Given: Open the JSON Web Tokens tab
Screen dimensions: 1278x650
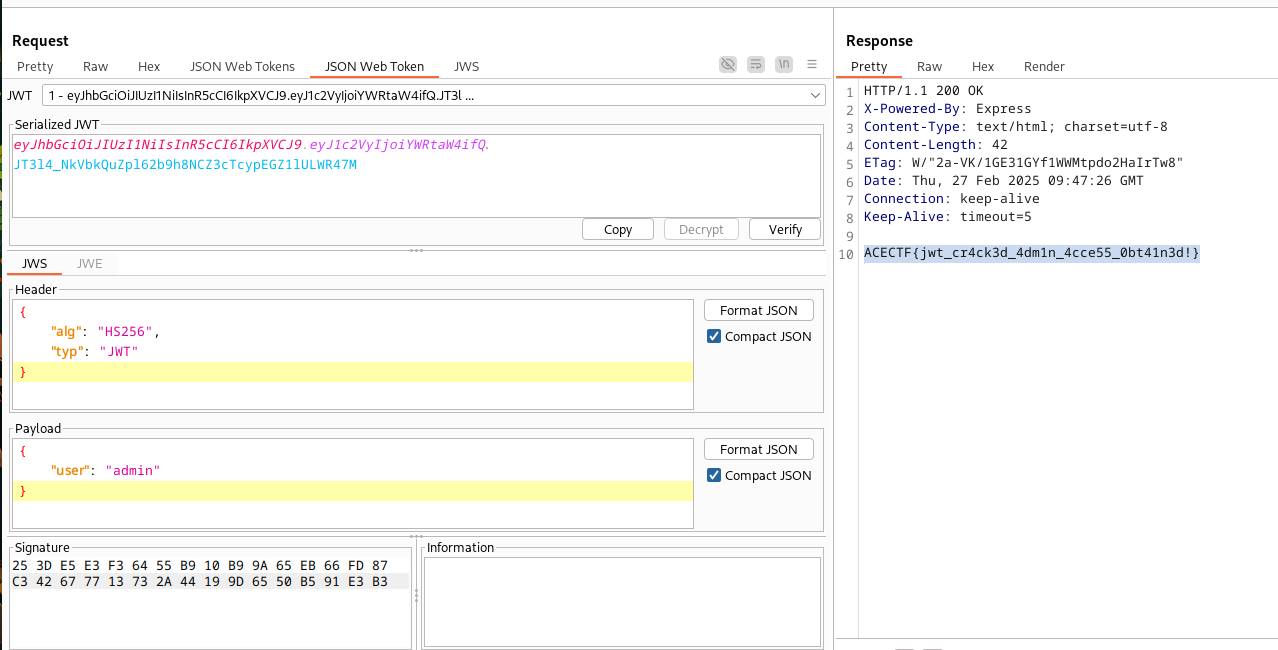Looking at the screenshot, I should [x=242, y=67].
